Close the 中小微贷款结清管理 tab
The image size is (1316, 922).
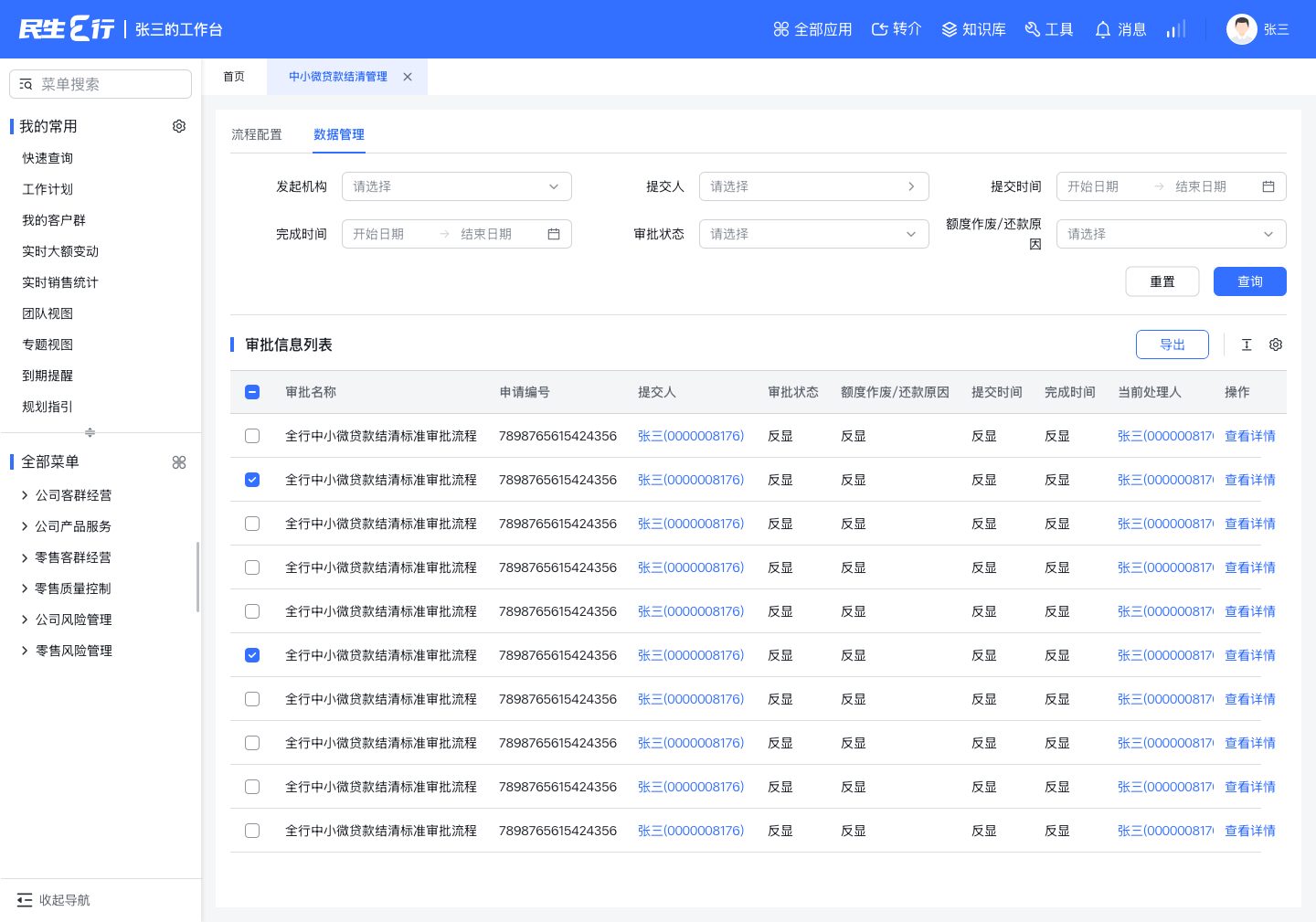point(408,77)
